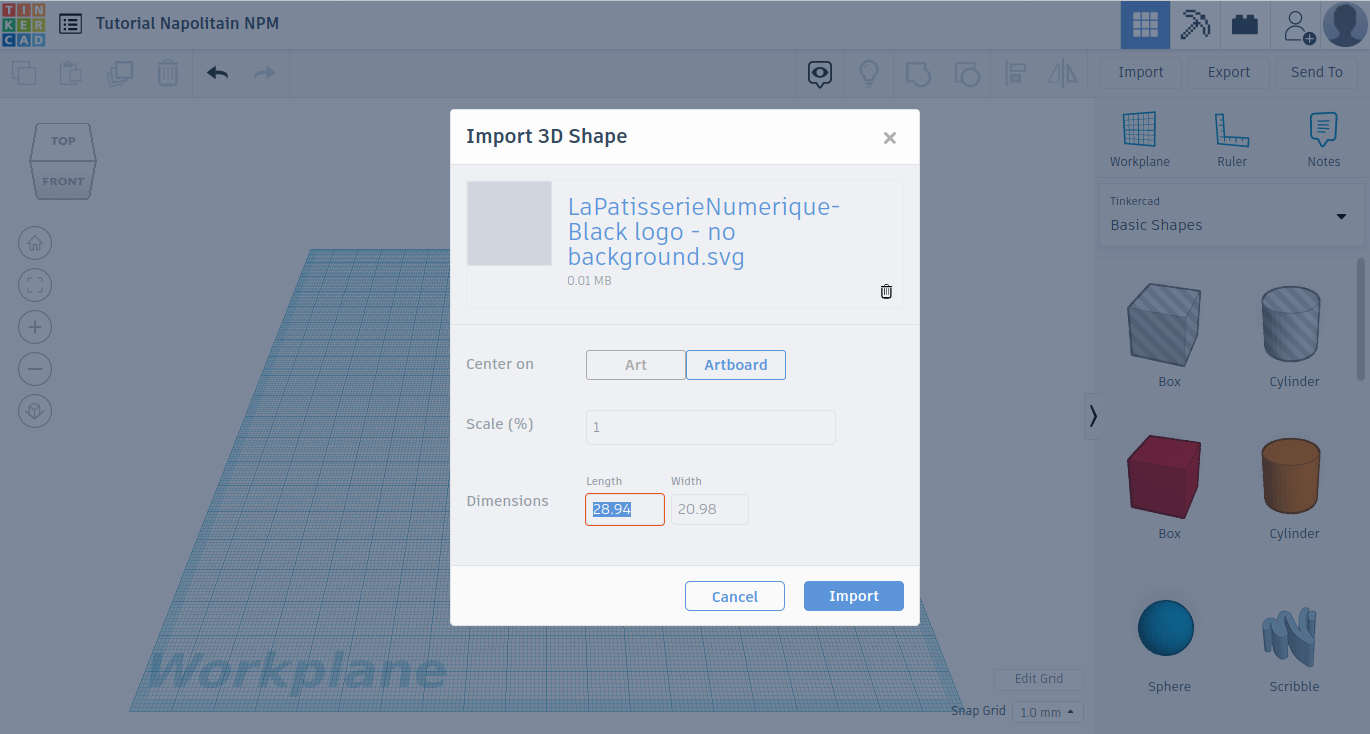The width and height of the screenshot is (1370, 734).
Task: Click the Send To button
Action: [x=1317, y=72]
